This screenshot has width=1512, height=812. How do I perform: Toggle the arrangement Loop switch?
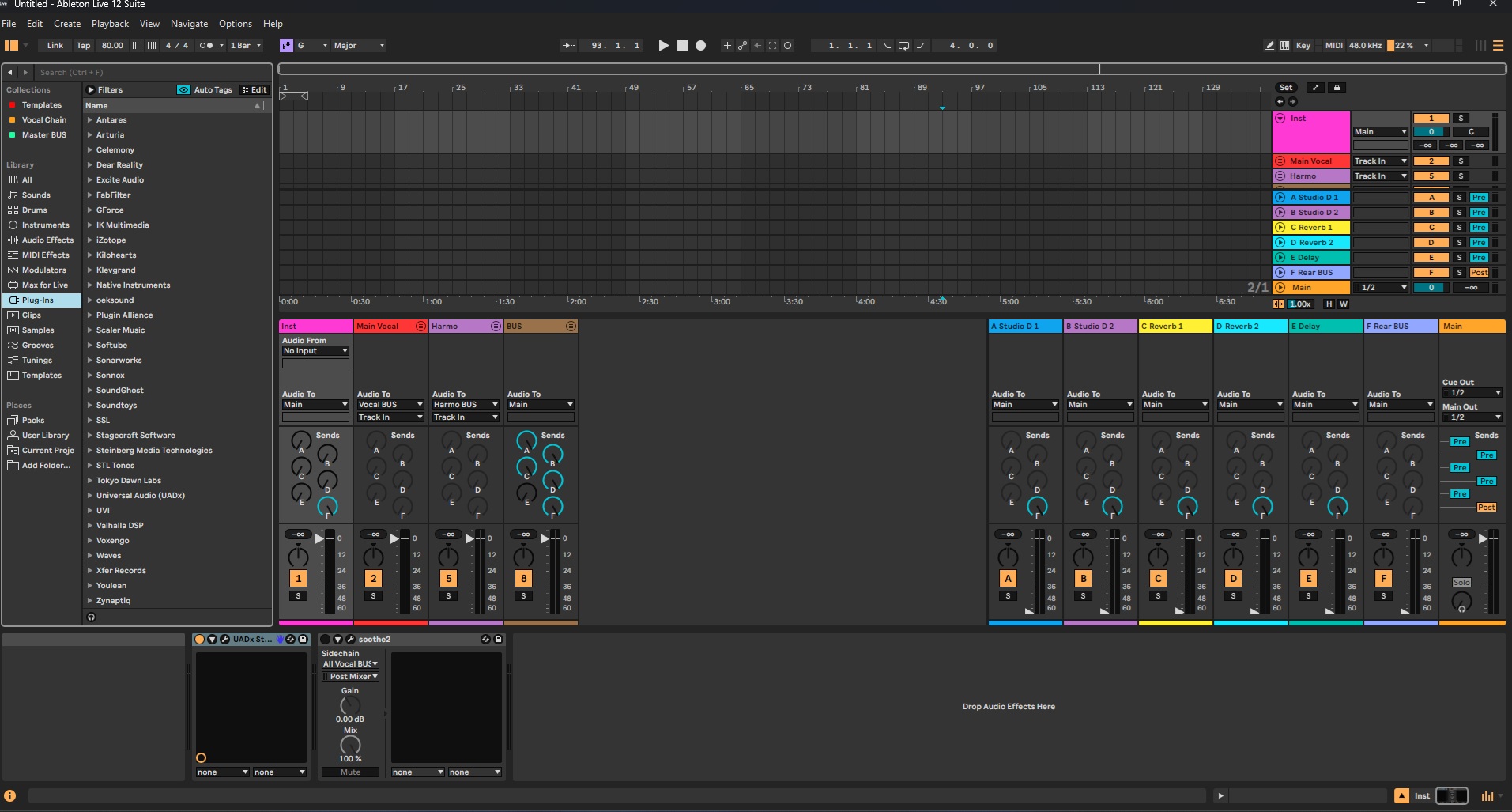click(903, 46)
